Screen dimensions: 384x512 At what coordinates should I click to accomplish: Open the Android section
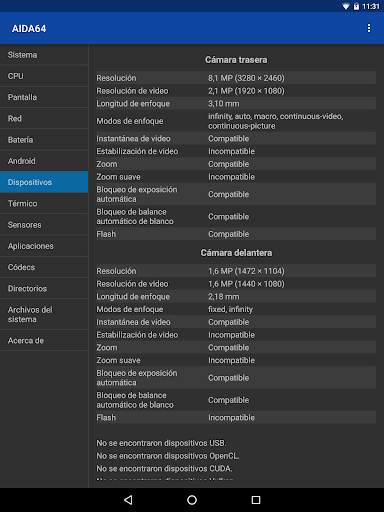[44, 161]
